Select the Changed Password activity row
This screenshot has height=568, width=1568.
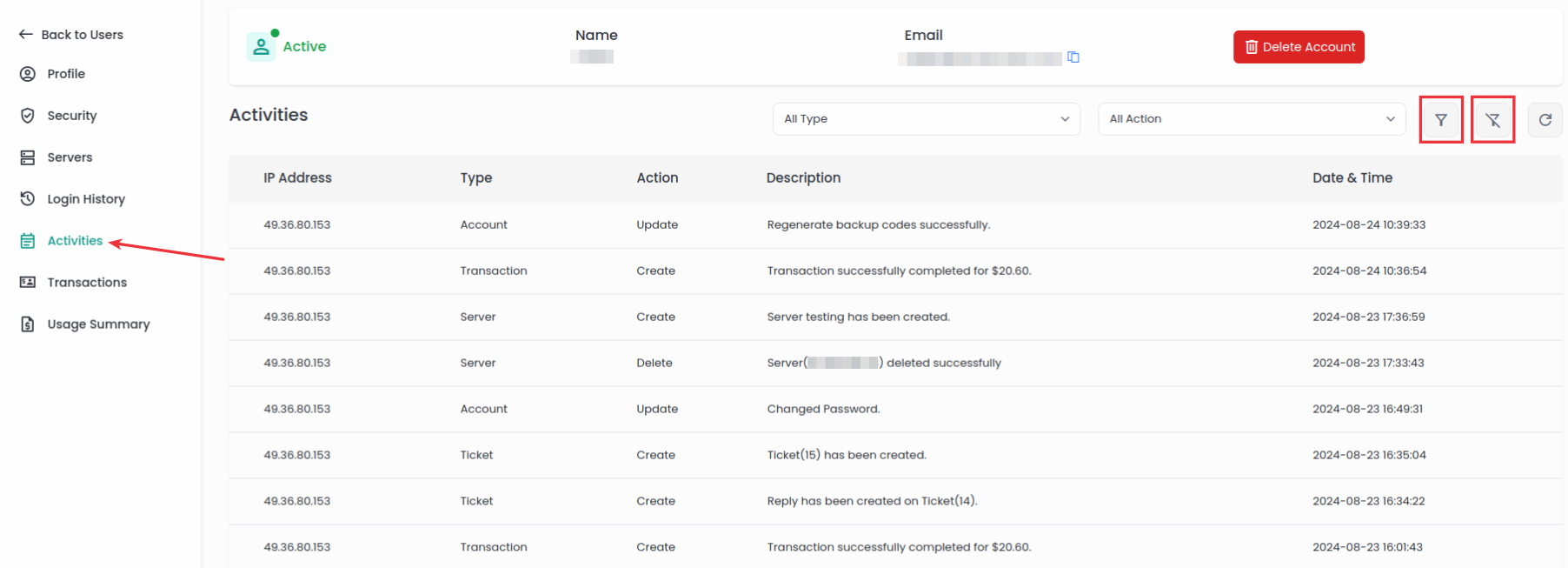click(822, 409)
